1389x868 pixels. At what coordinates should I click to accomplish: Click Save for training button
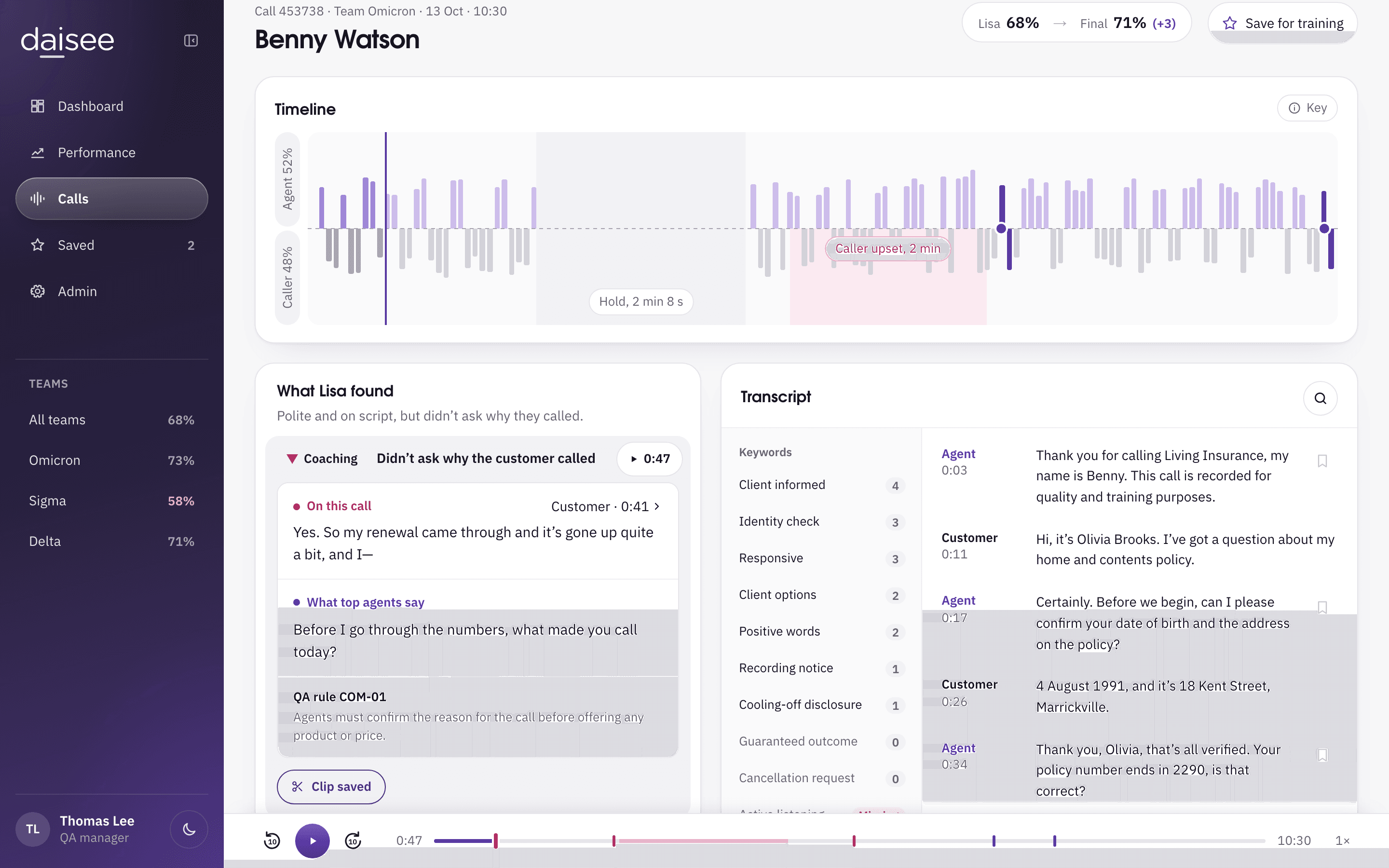[x=1283, y=23]
